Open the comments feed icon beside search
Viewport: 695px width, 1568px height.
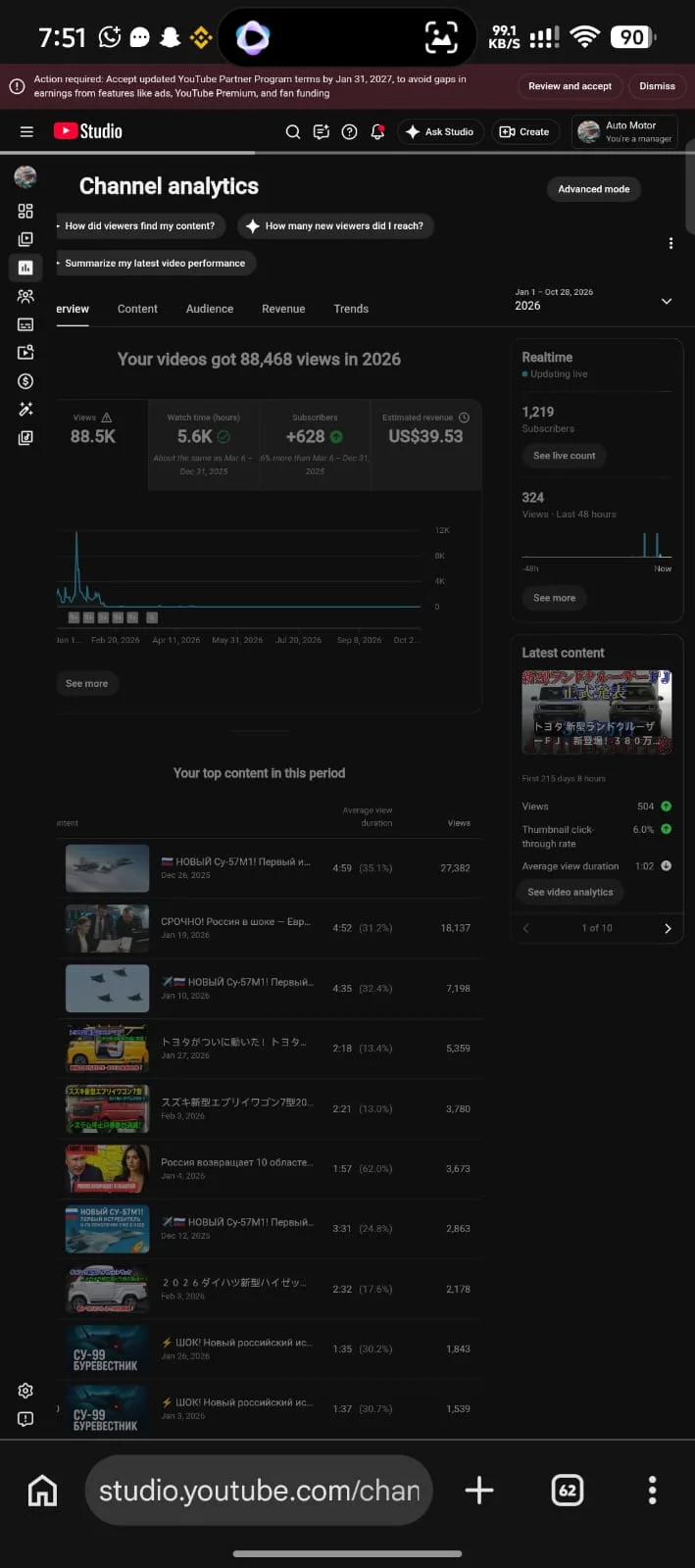(321, 131)
